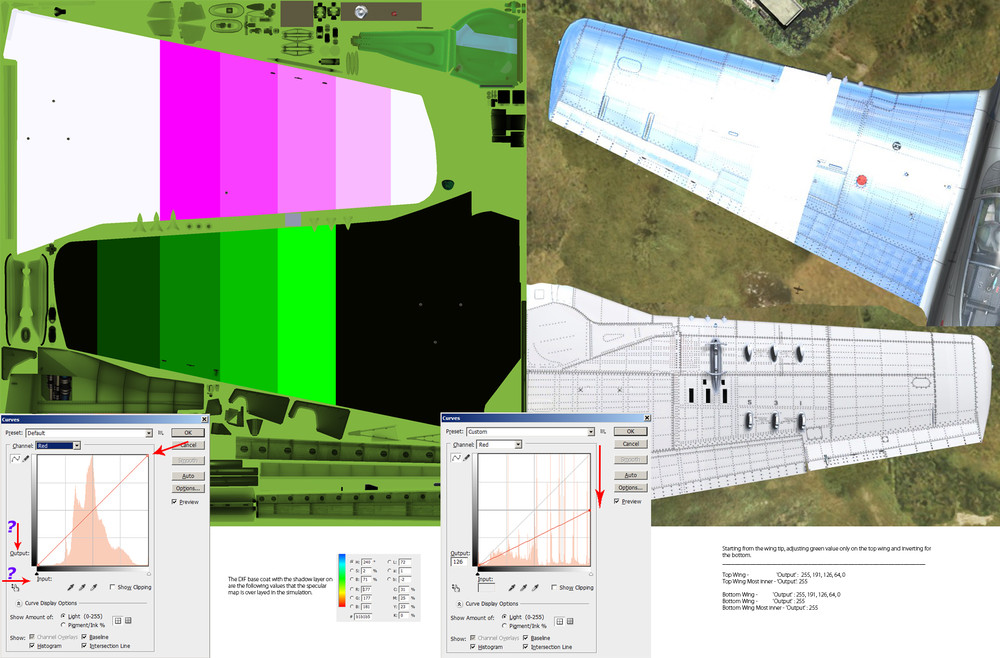The image size is (1000, 658).
Task: Click text 'Bottom Wing Most inner - Output: 255'
Action: pyautogui.click(x=770, y=608)
